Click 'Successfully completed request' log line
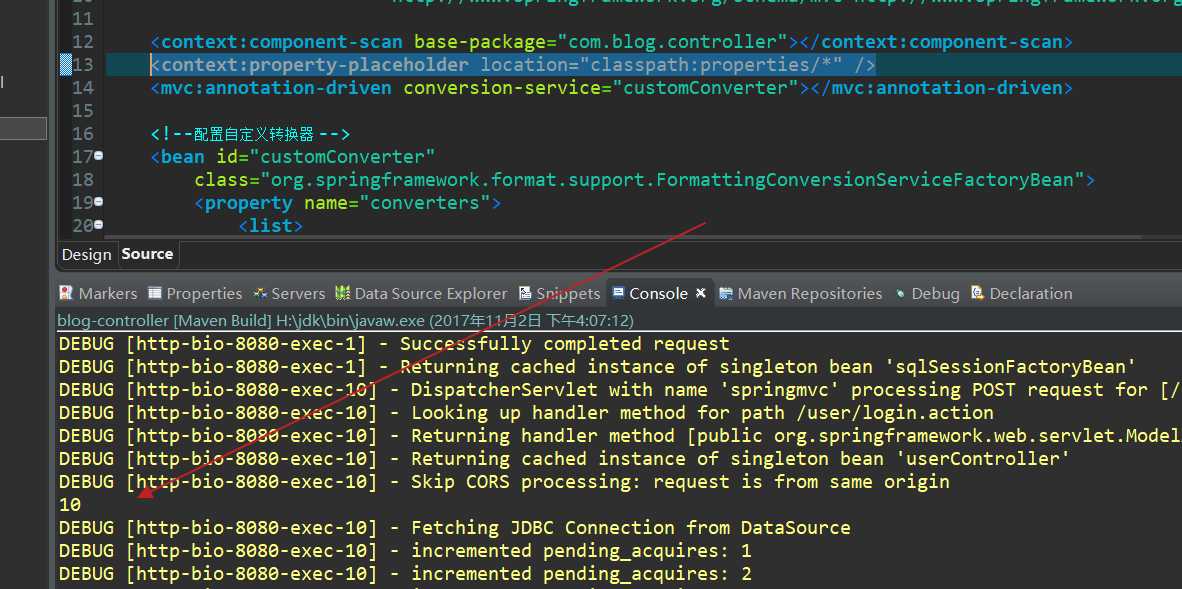This screenshot has width=1182, height=589. tap(394, 344)
